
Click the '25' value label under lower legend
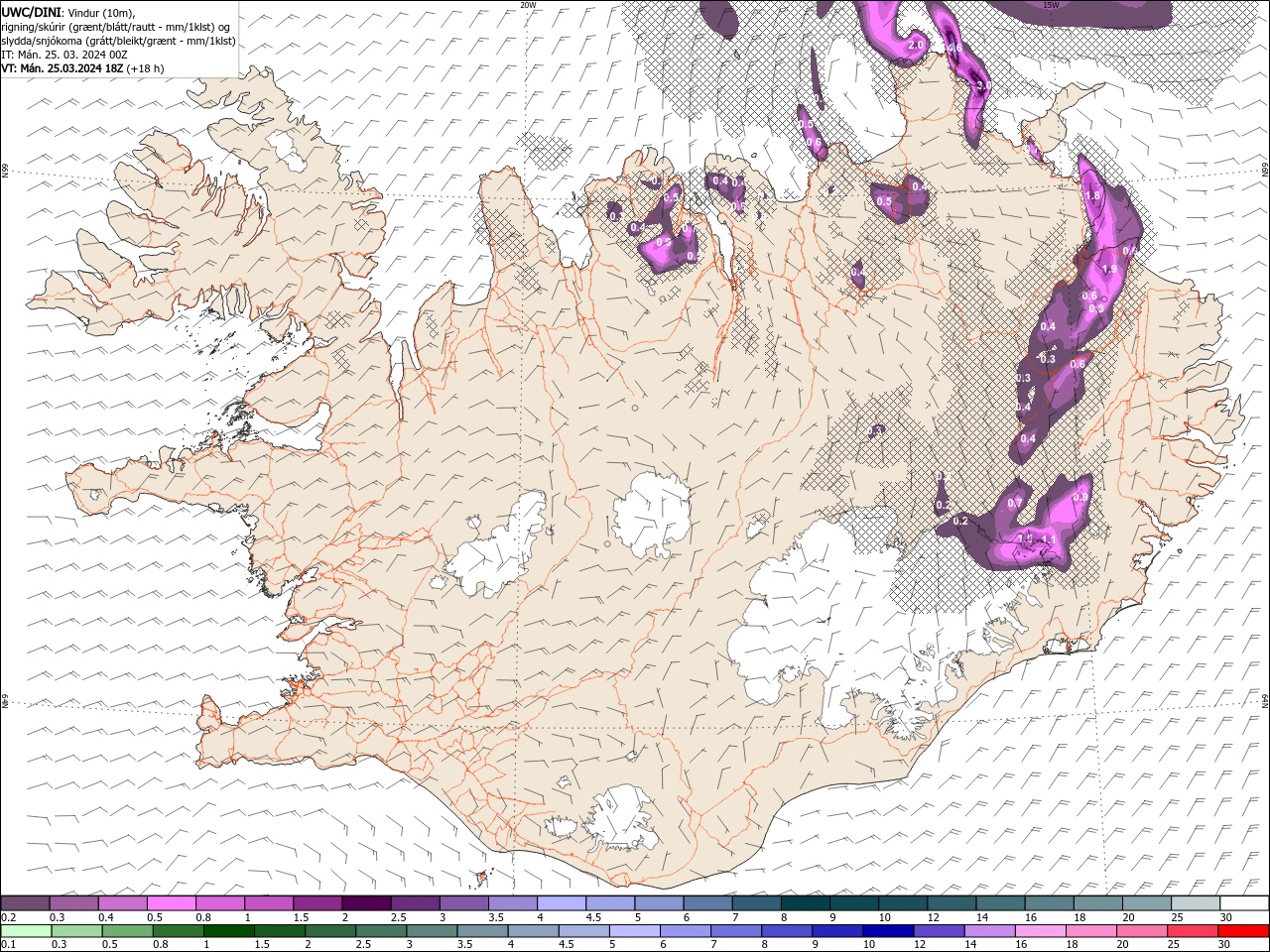click(x=1174, y=945)
